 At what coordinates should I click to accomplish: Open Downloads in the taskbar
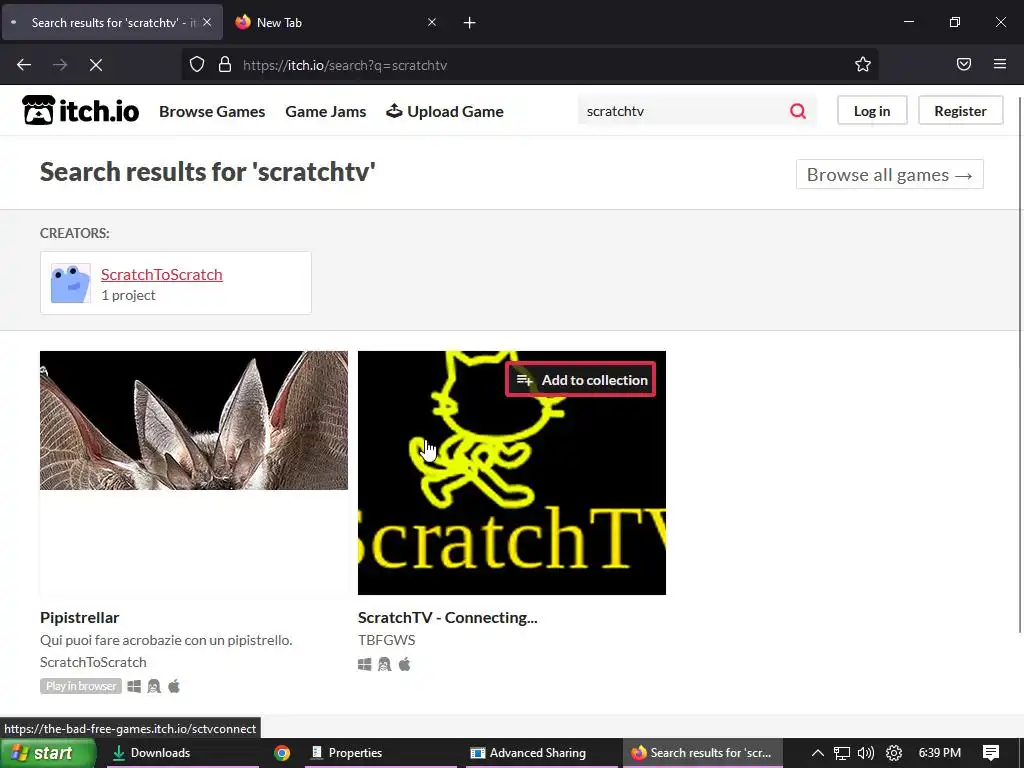[183, 753]
